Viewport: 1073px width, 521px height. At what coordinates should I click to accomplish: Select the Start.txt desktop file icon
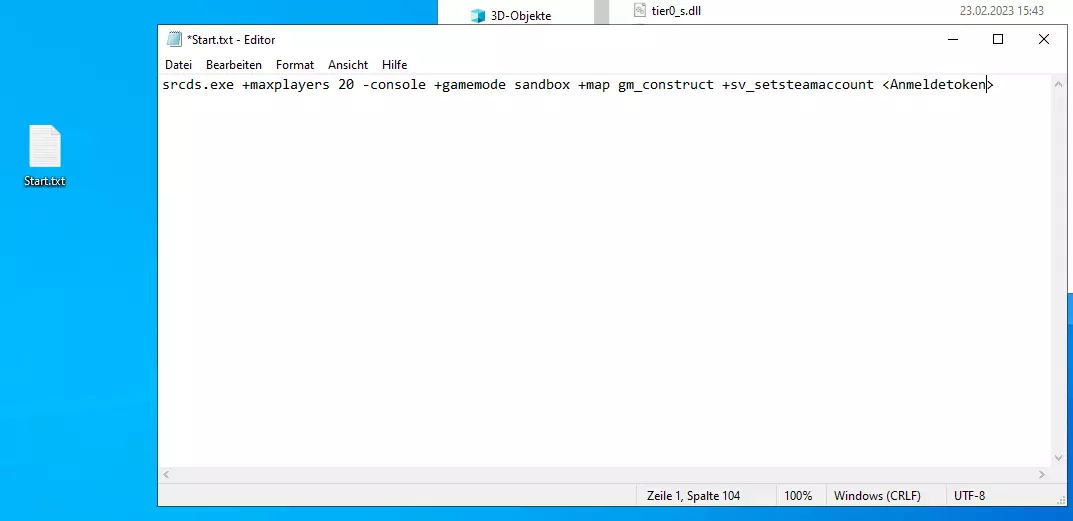[x=45, y=156]
